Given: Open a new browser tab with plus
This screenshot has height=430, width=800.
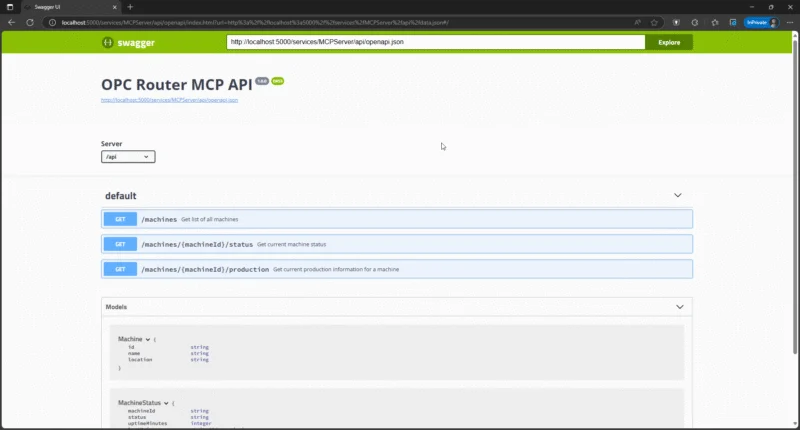Looking at the screenshot, I should point(130,7).
